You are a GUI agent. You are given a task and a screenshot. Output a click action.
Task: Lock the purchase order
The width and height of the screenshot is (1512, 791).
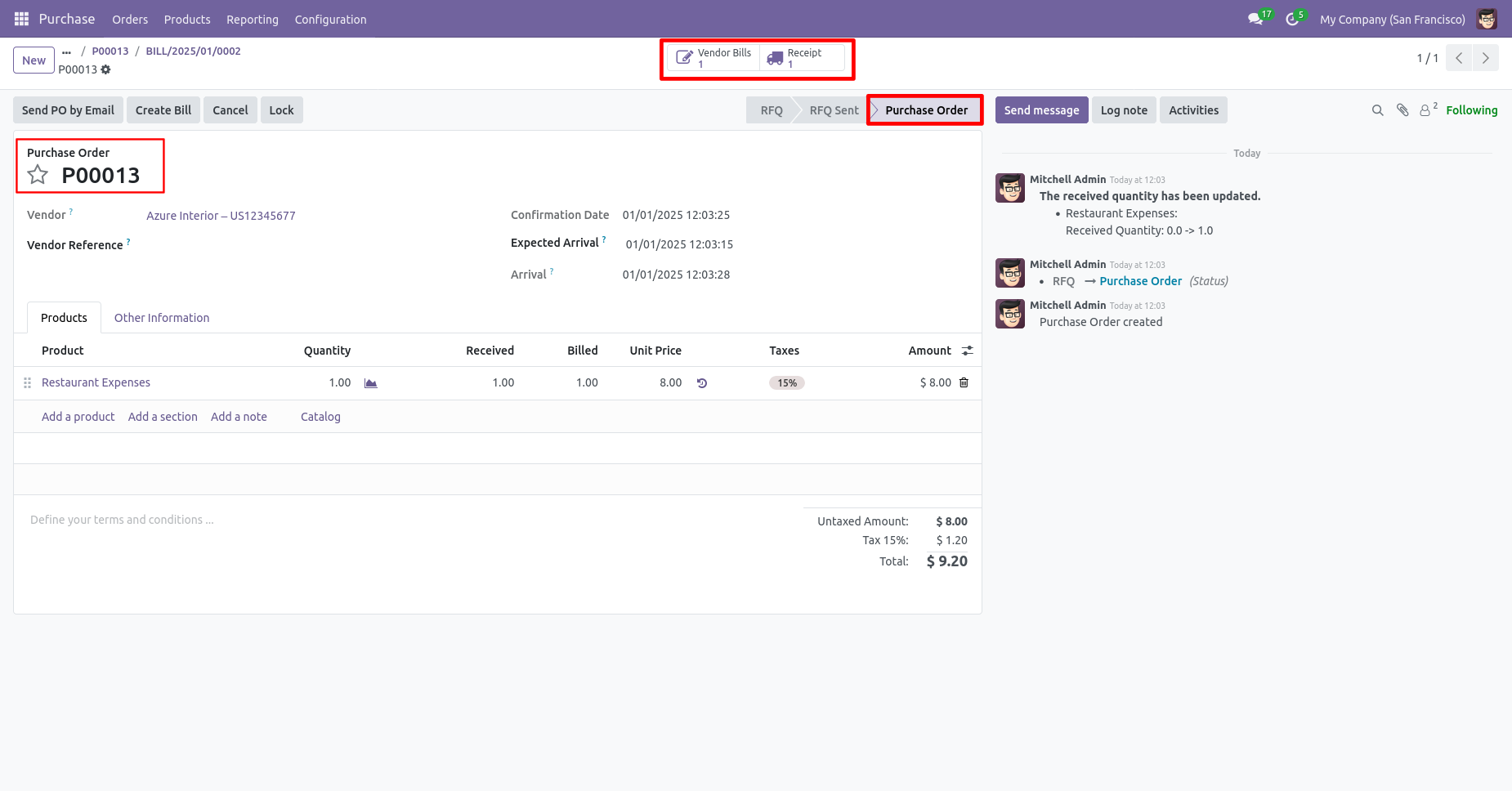click(282, 110)
